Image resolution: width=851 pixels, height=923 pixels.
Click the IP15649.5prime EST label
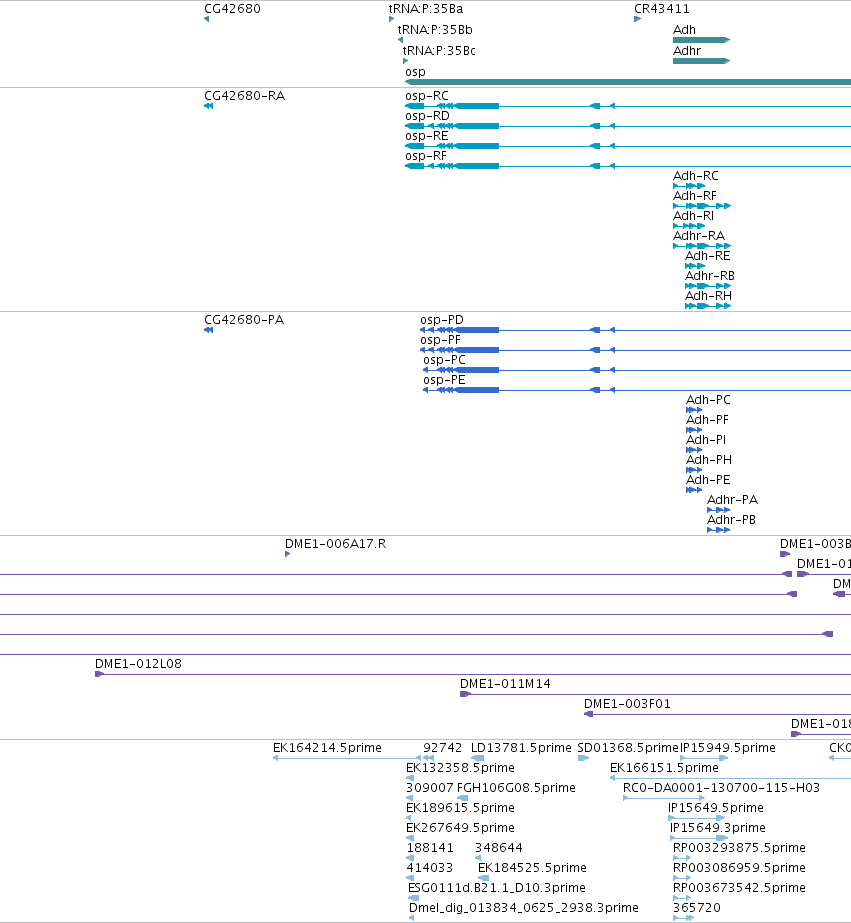click(x=716, y=808)
